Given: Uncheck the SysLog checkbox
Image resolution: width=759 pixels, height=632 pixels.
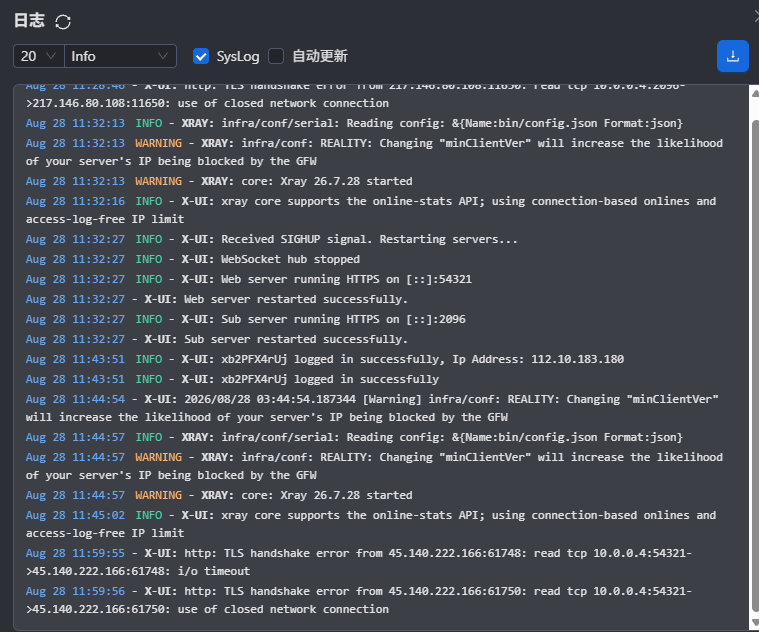Looking at the screenshot, I should tap(201, 56).
